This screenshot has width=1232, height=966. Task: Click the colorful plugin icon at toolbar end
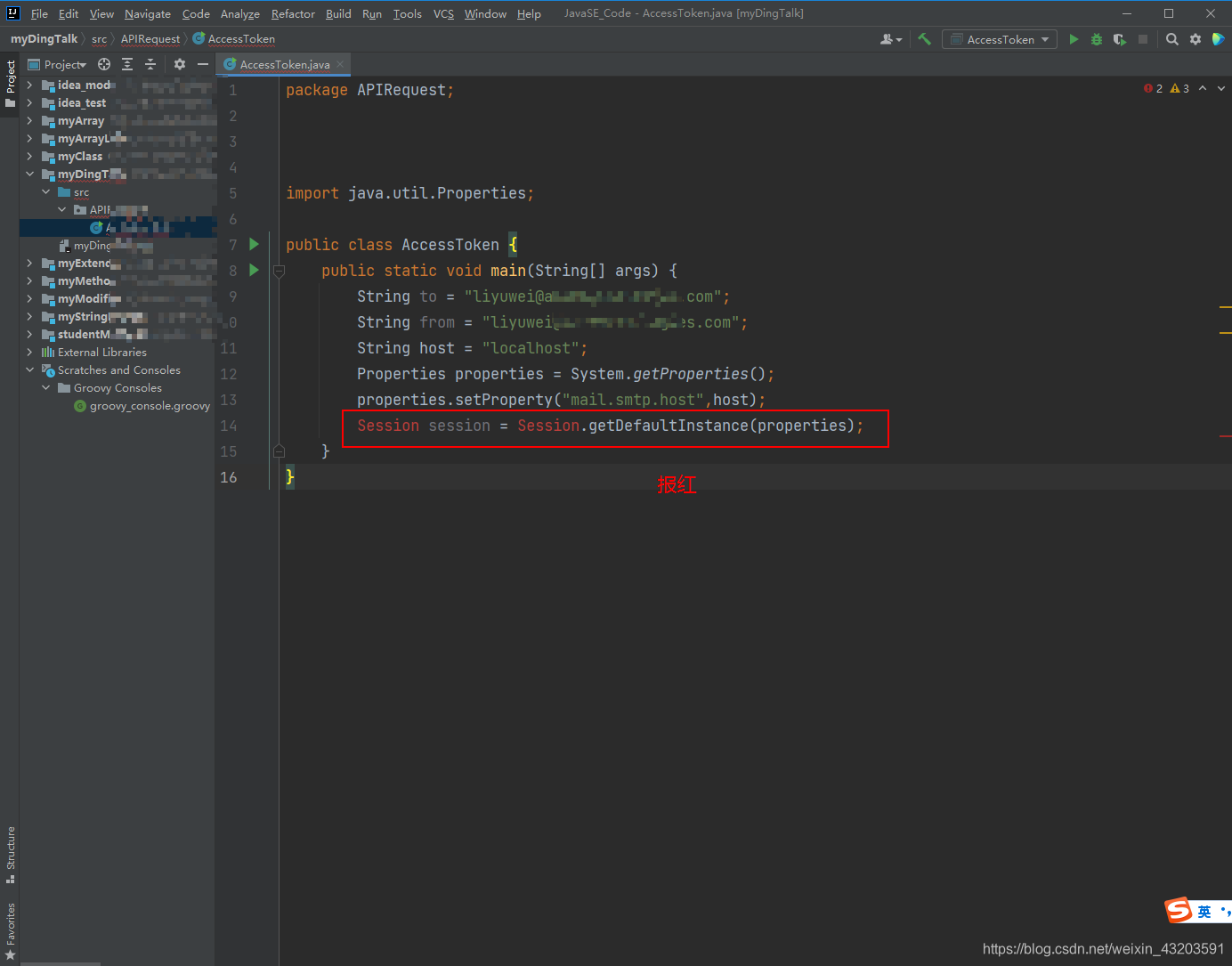pos(1219,39)
